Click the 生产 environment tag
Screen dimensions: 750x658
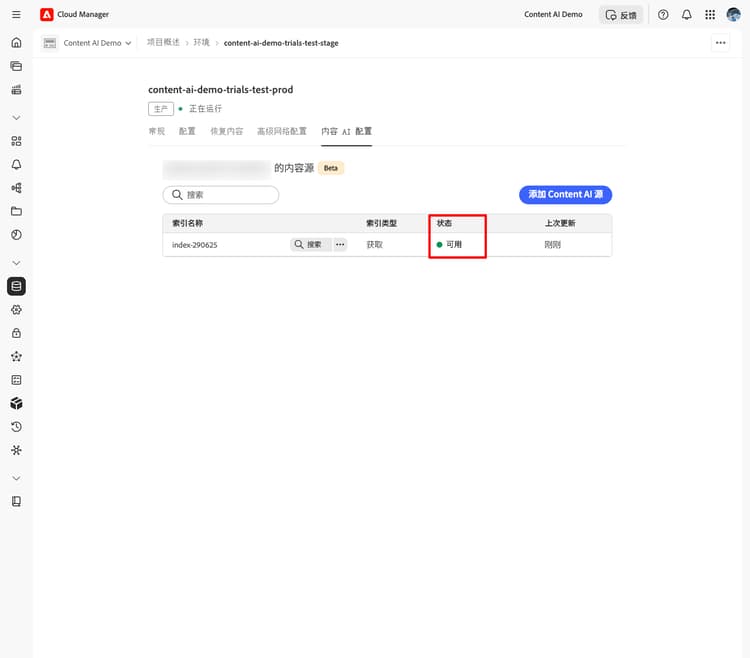click(161, 109)
